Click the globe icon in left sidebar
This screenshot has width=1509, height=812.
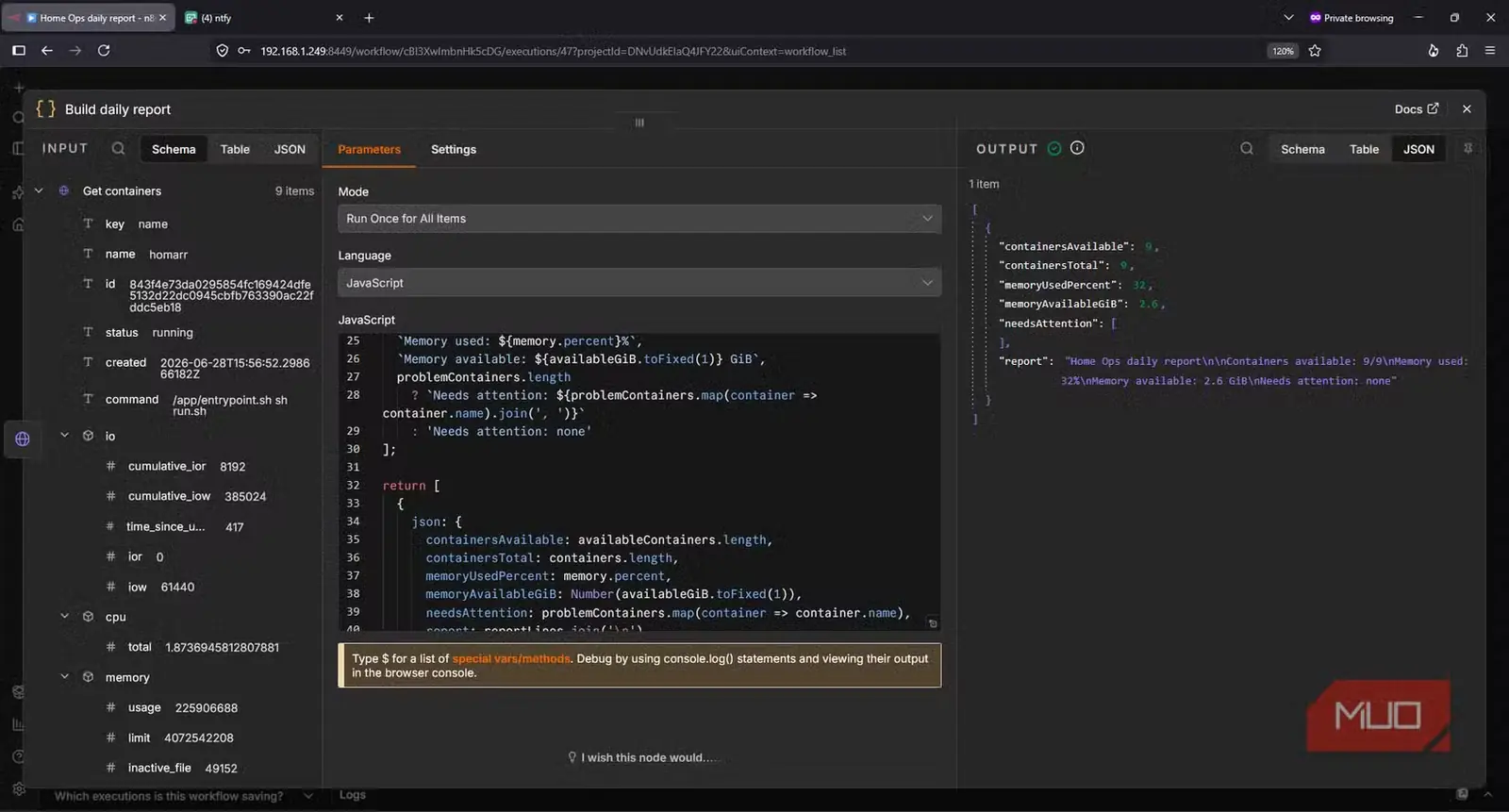tap(23, 439)
